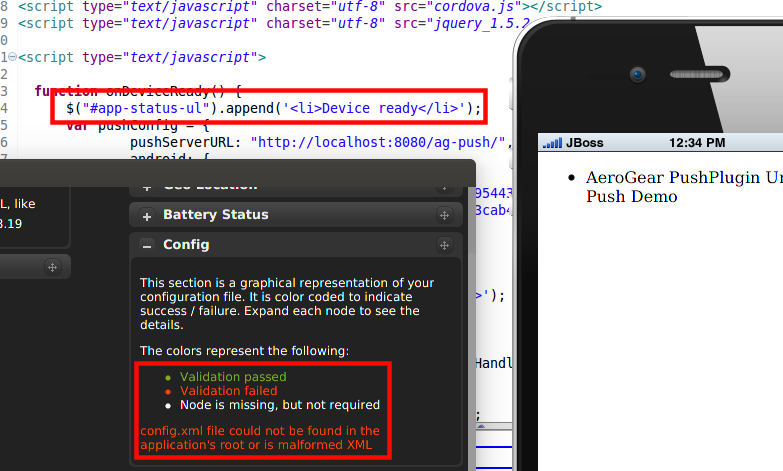Click the 12:34 PM clock on phone

pyautogui.click(x=697, y=143)
